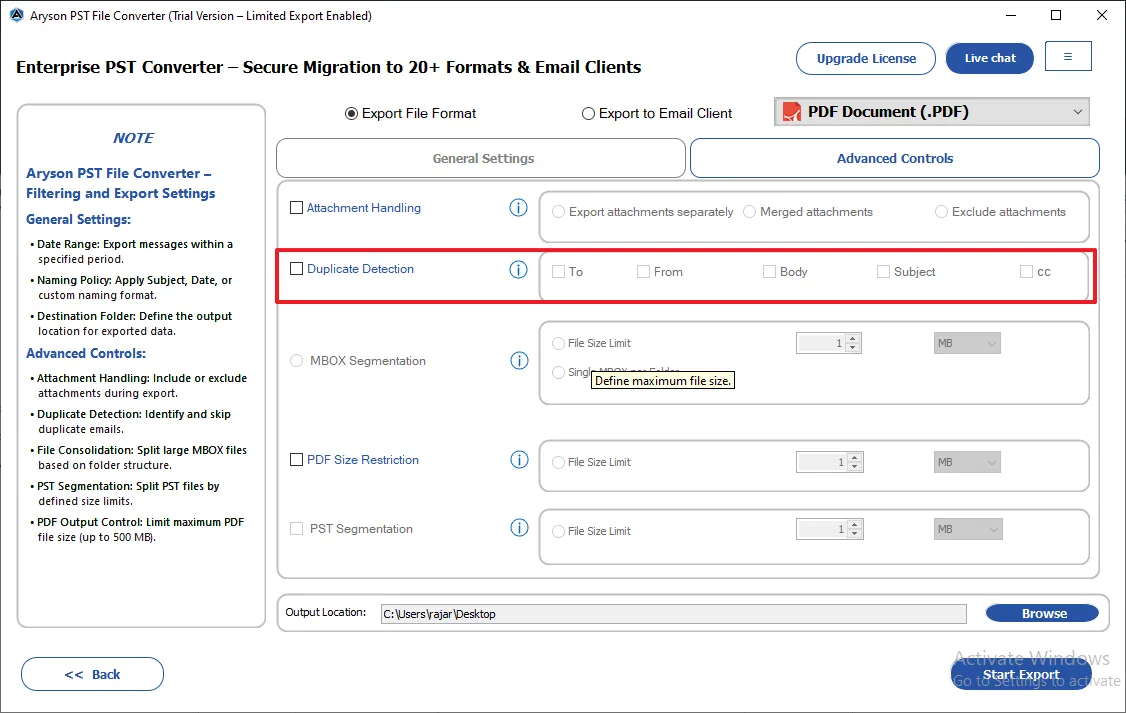The height and width of the screenshot is (713, 1126).
Task: Open Live chat
Action: [x=990, y=58]
